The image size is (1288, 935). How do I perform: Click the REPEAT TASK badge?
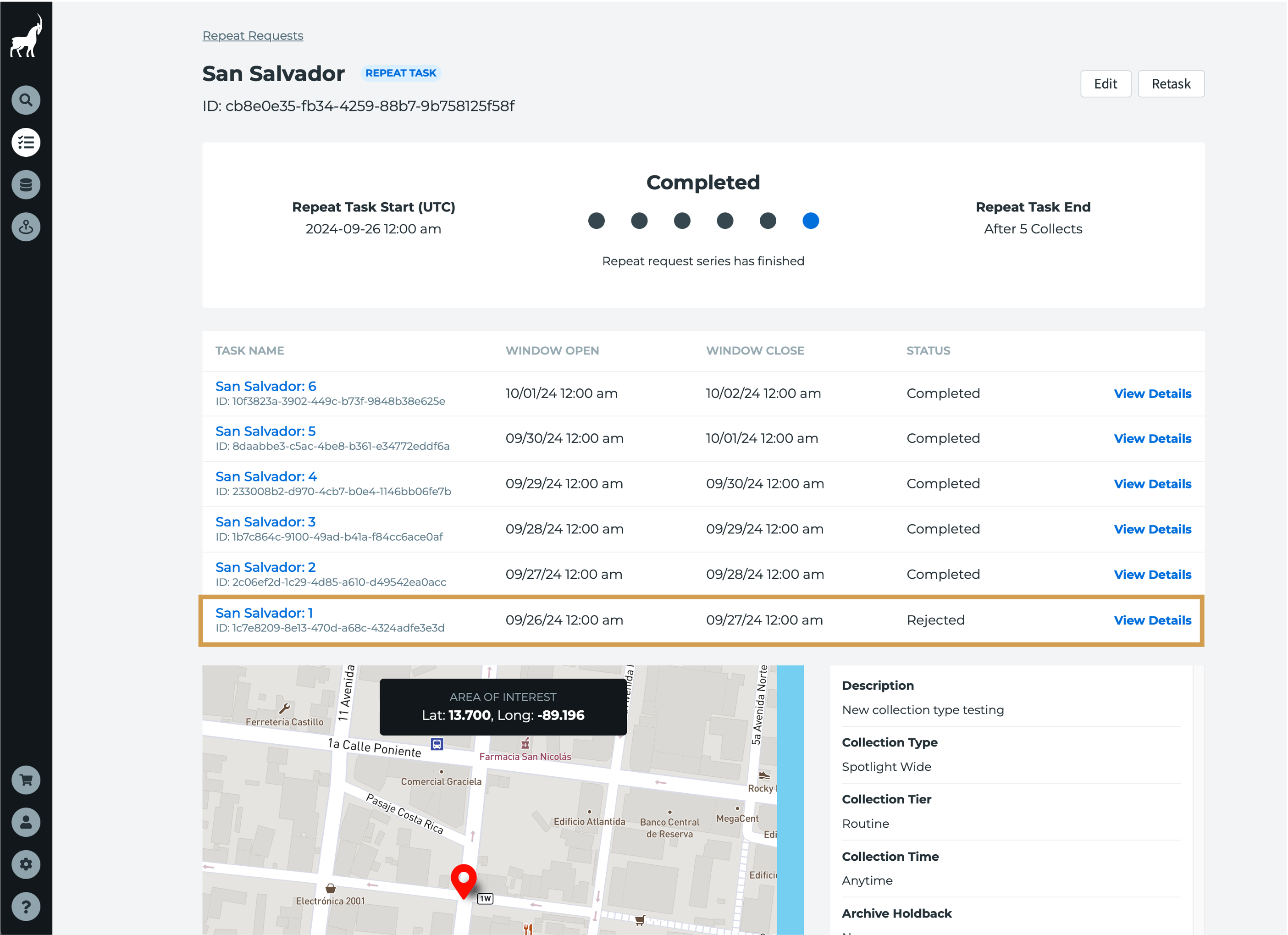[x=400, y=73]
